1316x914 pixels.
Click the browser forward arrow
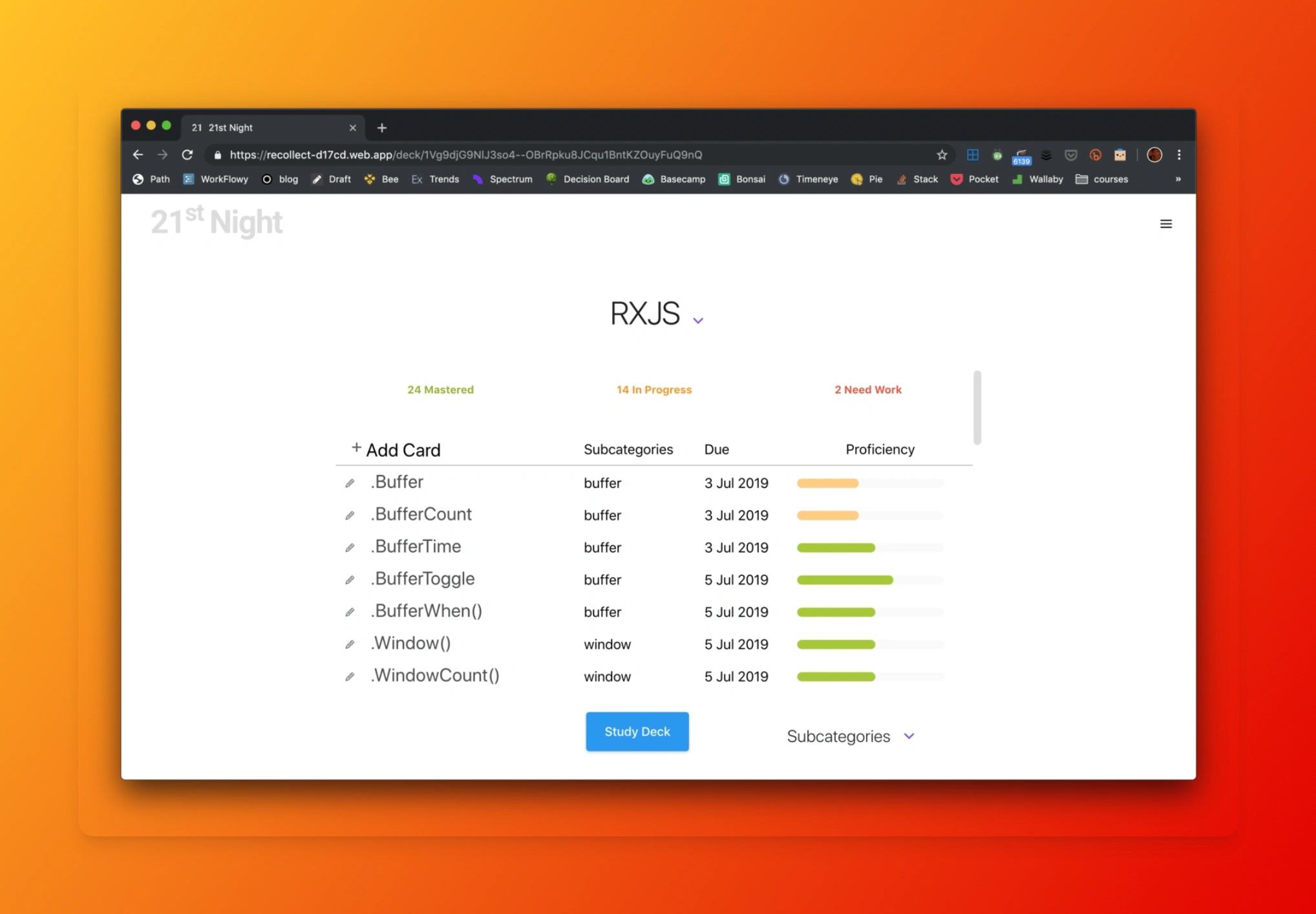point(162,154)
